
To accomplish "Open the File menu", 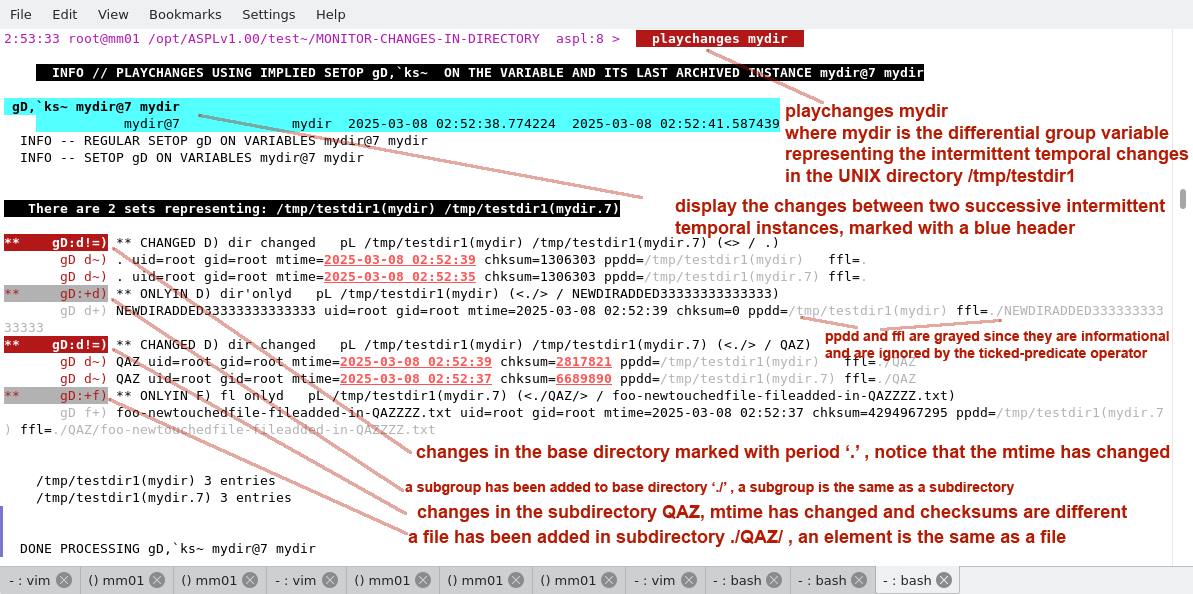I will [20, 14].
